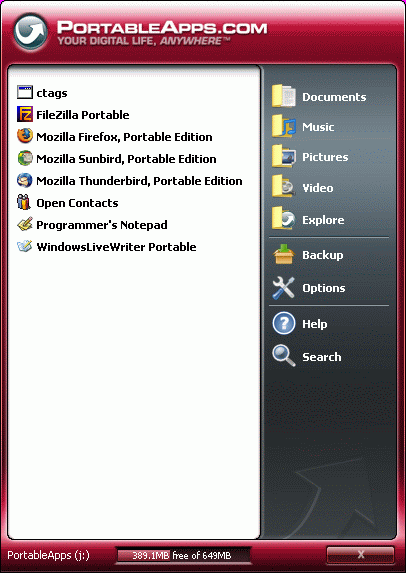Open the Options wrench icon
The width and height of the screenshot is (406, 573).
click(x=284, y=288)
